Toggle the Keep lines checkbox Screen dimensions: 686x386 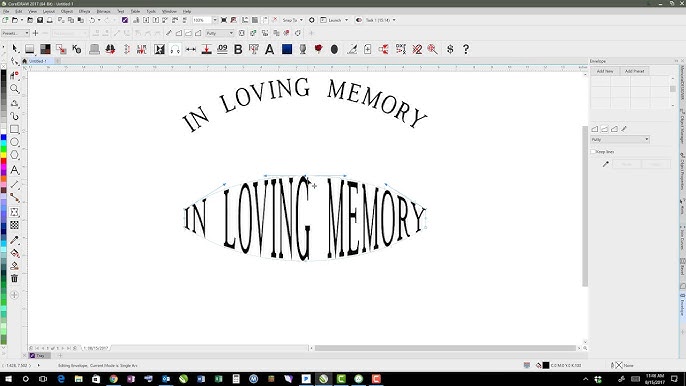coord(593,151)
